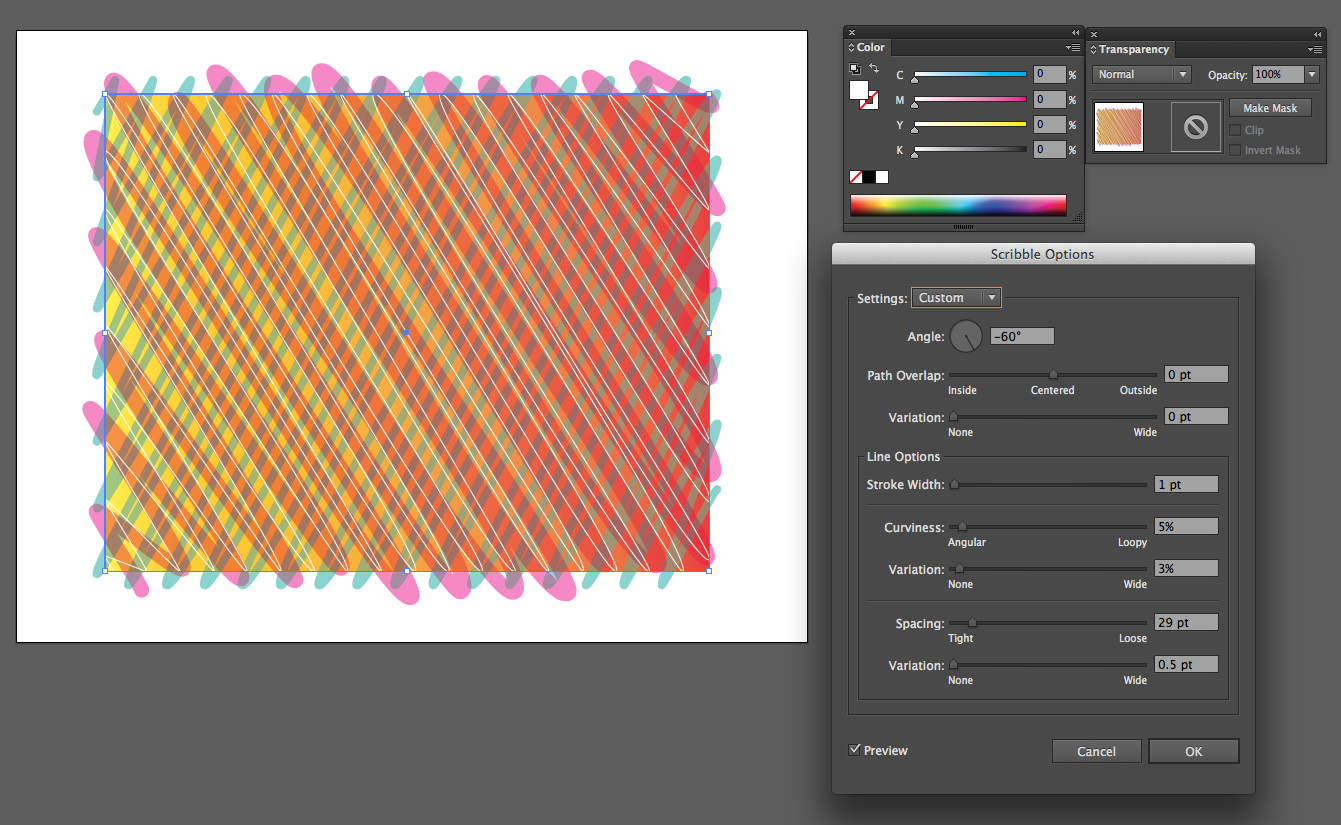The height and width of the screenshot is (825, 1341).
Task: Click Cancel in Scribble Options
Action: click(x=1096, y=751)
